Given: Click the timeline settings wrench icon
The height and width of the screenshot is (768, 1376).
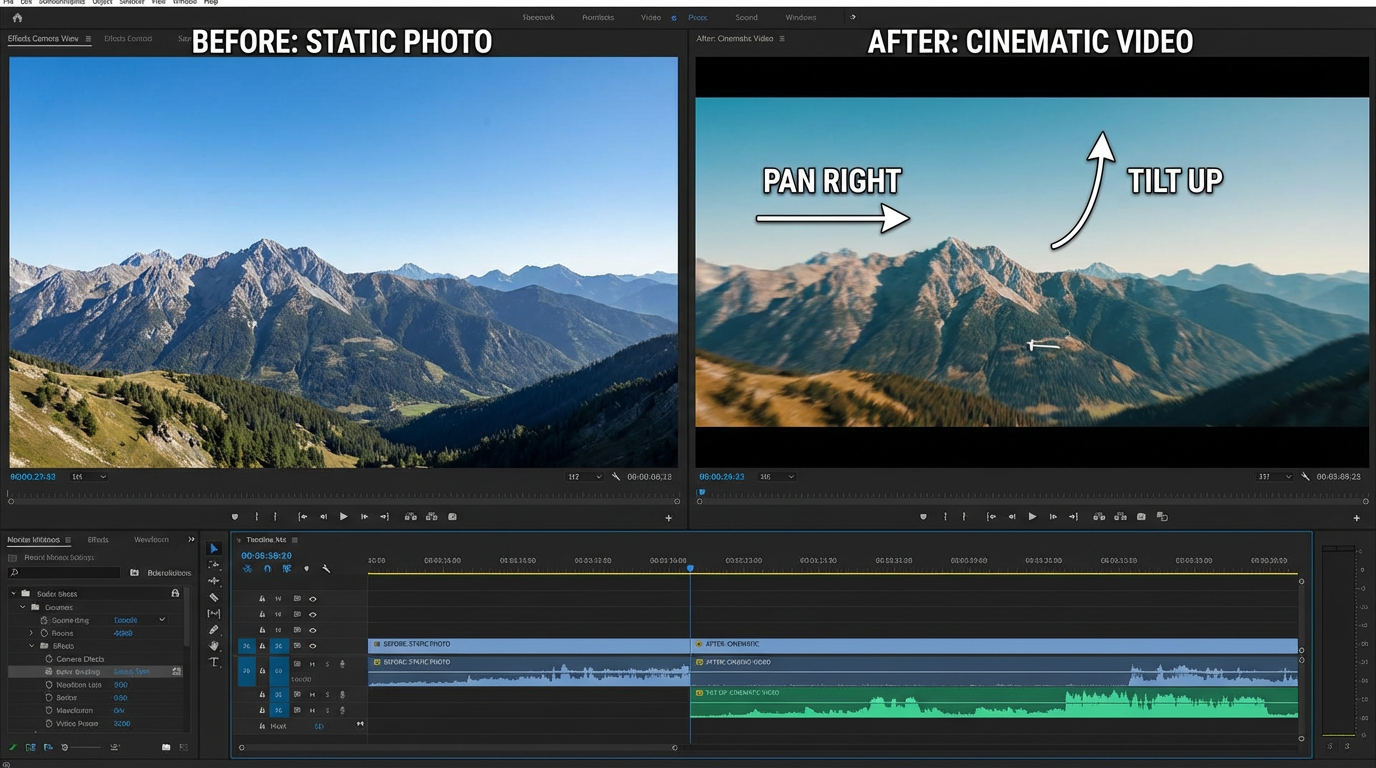Looking at the screenshot, I should click(x=327, y=568).
